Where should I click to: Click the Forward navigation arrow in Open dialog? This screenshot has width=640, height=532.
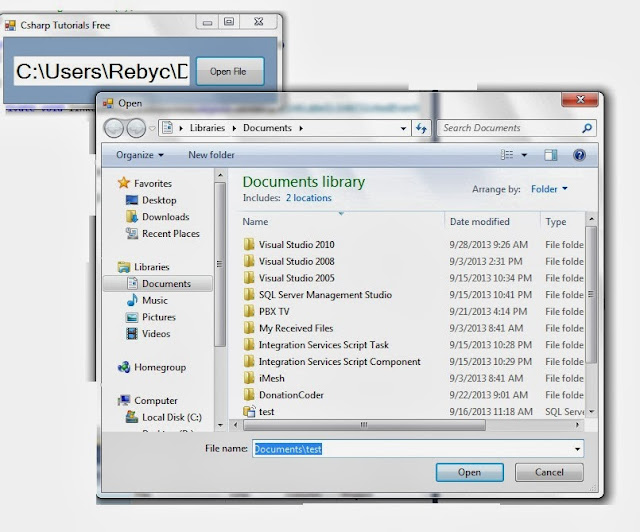(136, 128)
